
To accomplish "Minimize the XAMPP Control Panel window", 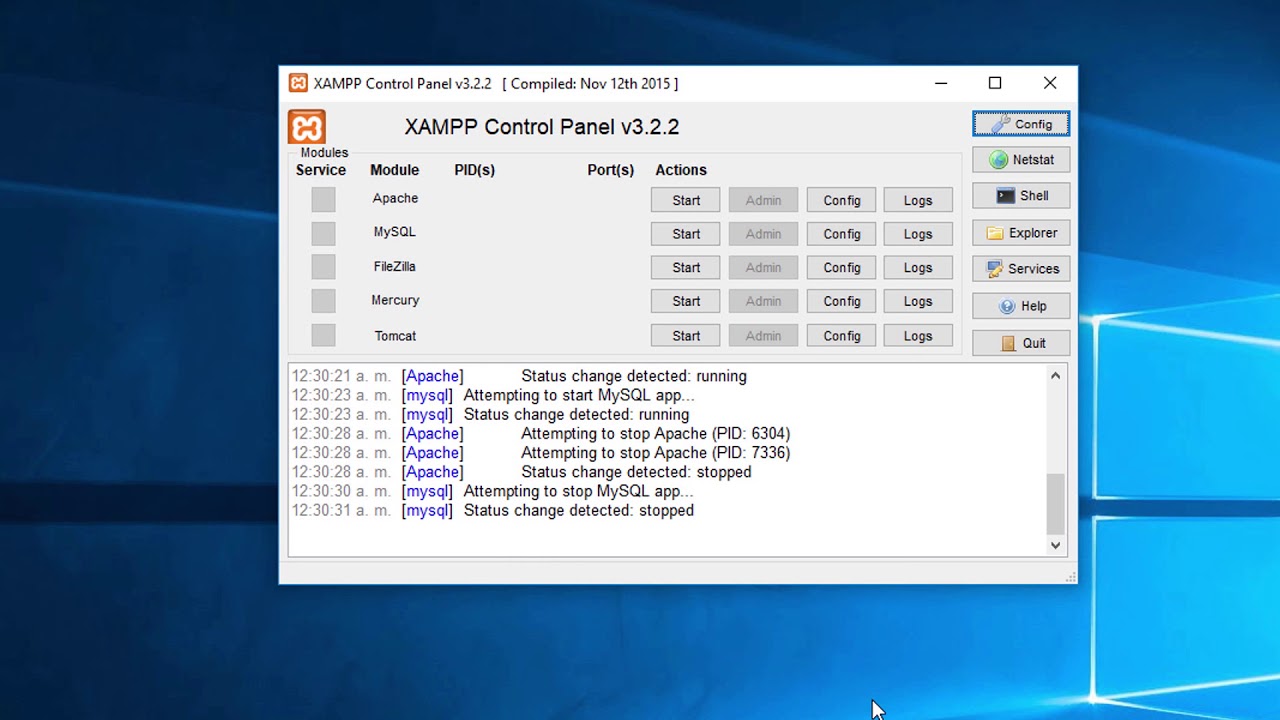I will click(941, 83).
